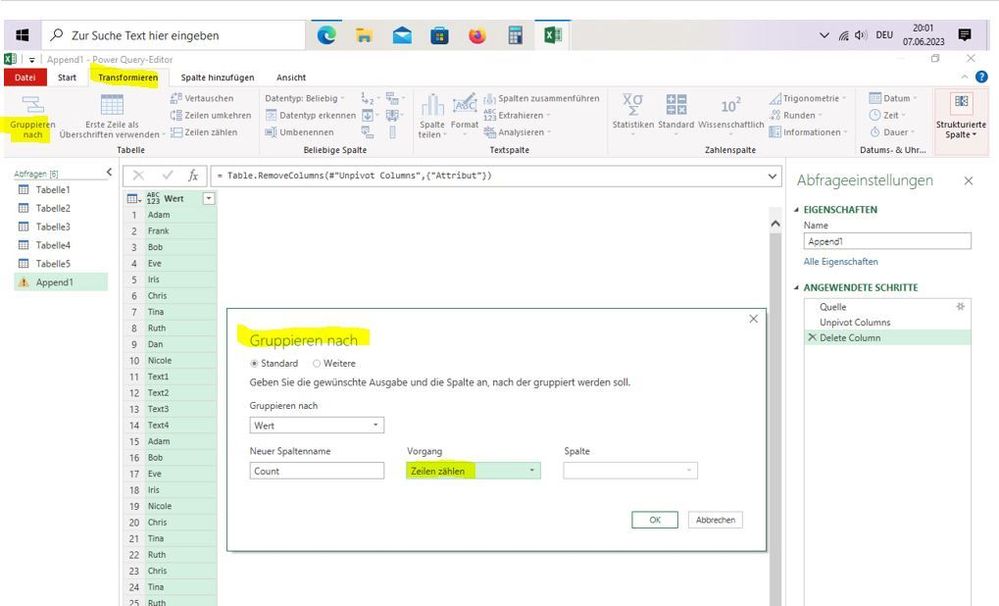The image size is (999, 606).
Task: Click Spalten zusammenführen
Action: (541, 98)
